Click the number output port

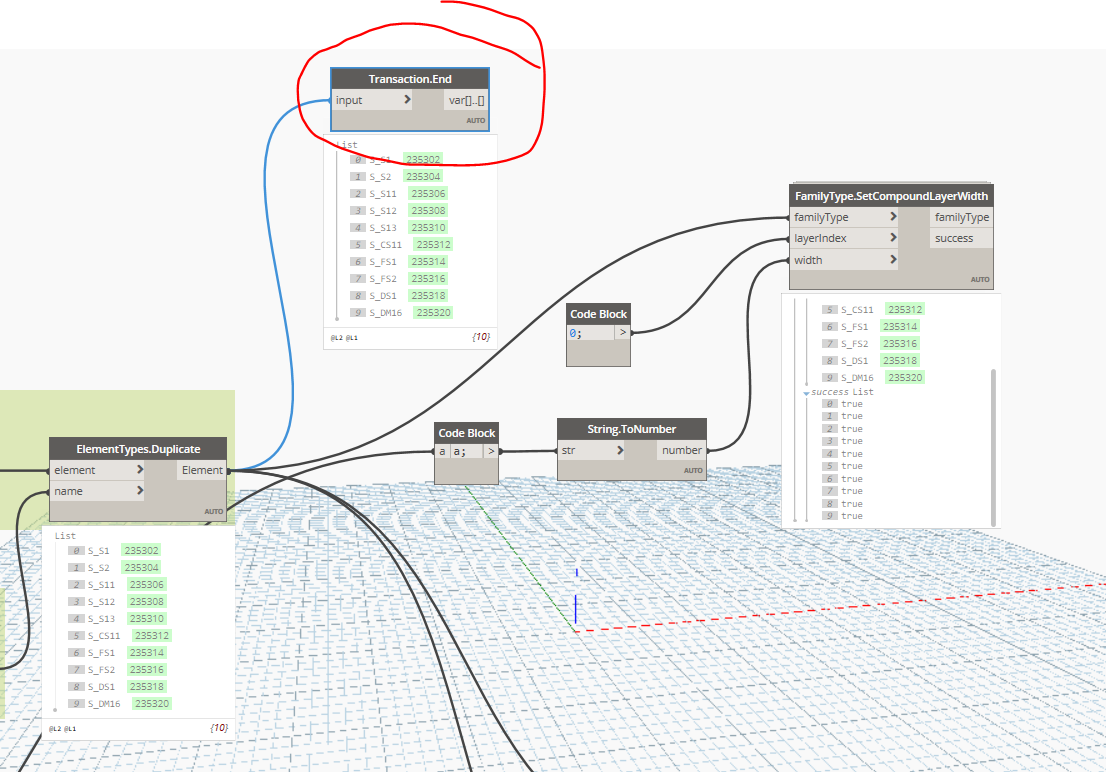point(681,450)
